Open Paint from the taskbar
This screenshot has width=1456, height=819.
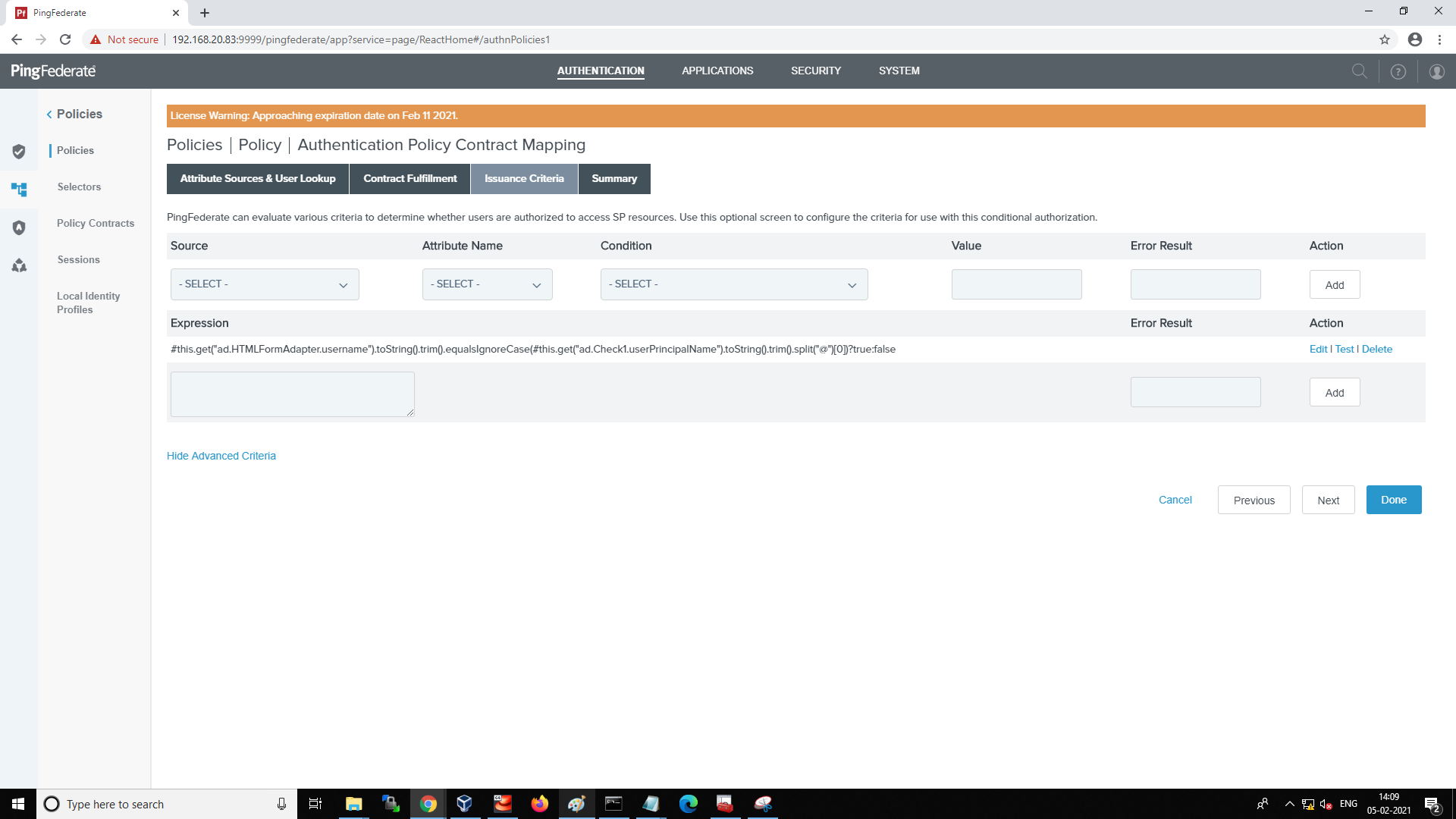pyautogui.click(x=576, y=804)
